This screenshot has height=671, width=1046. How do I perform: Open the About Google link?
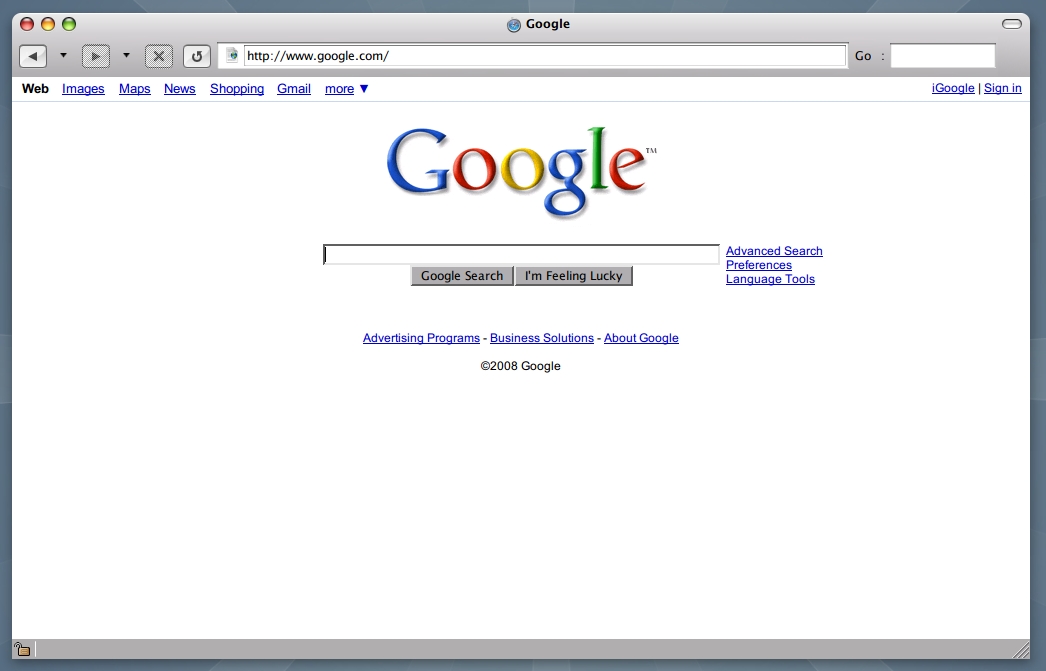[641, 338]
